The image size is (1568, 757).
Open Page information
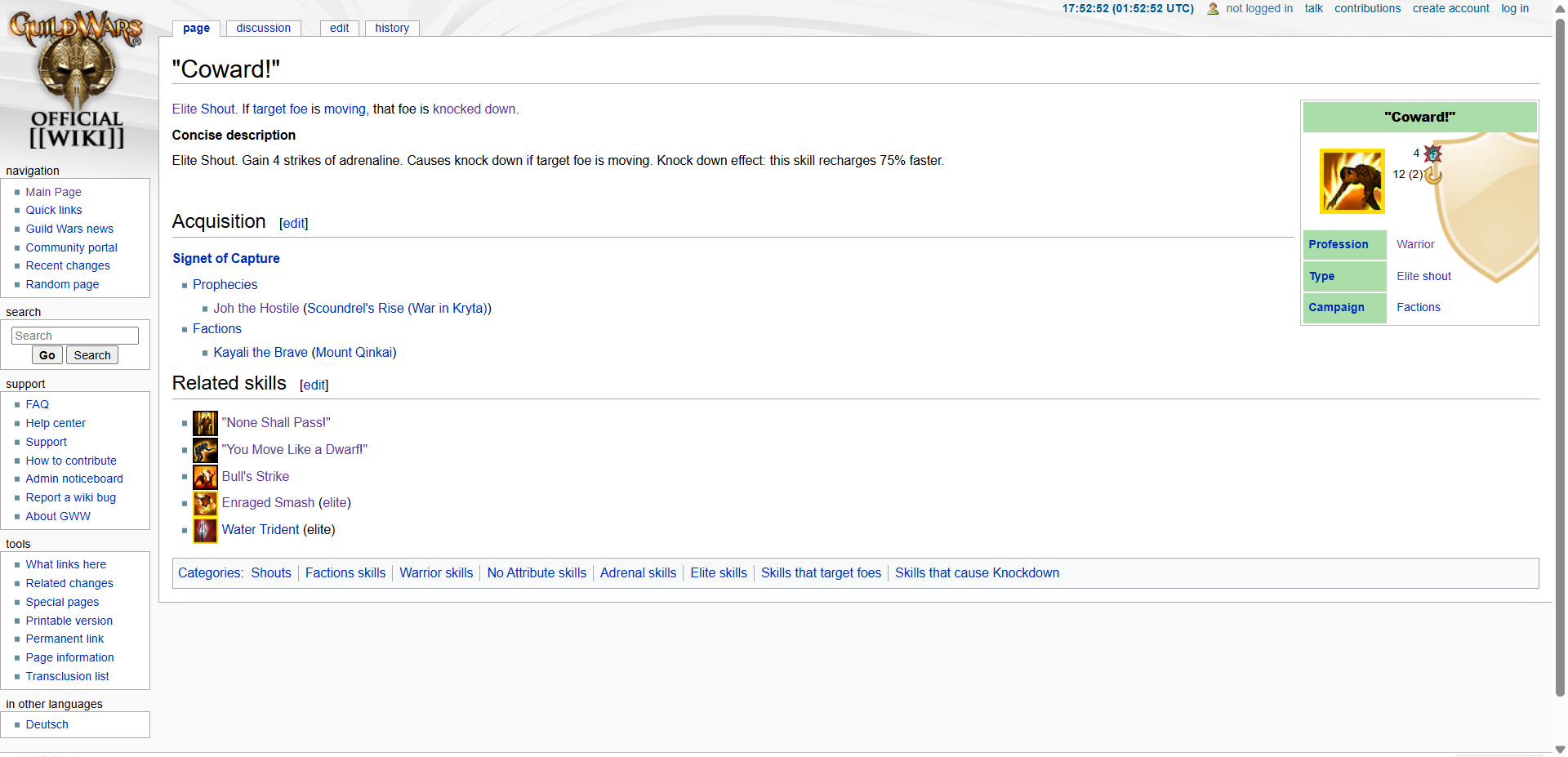click(x=69, y=657)
